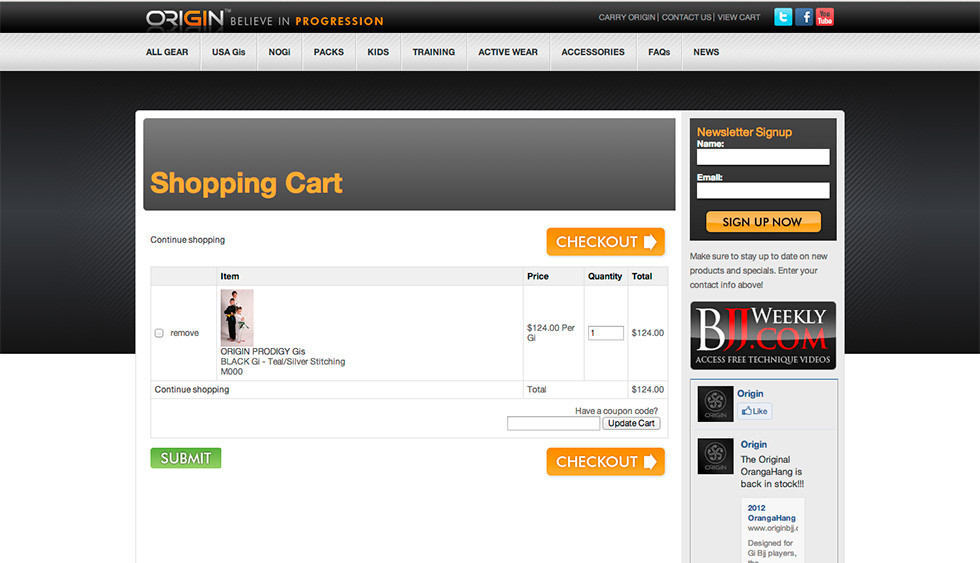Click the ORIGIN PRODIGY Gis item name

click(262, 352)
